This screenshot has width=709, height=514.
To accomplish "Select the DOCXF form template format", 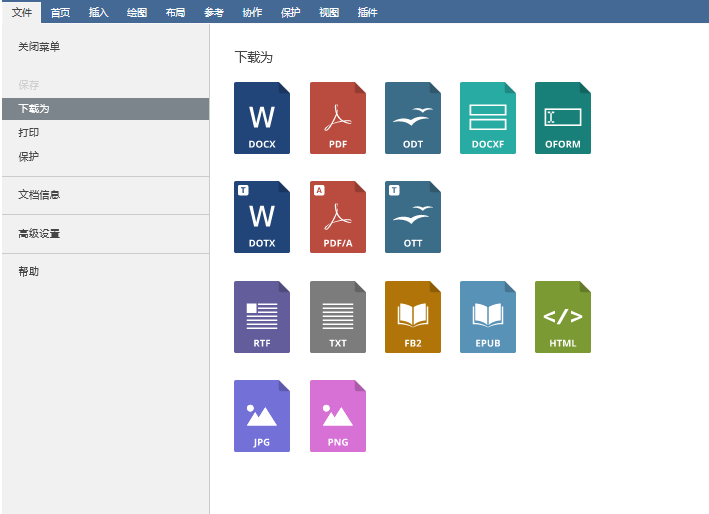I will (x=488, y=118).
